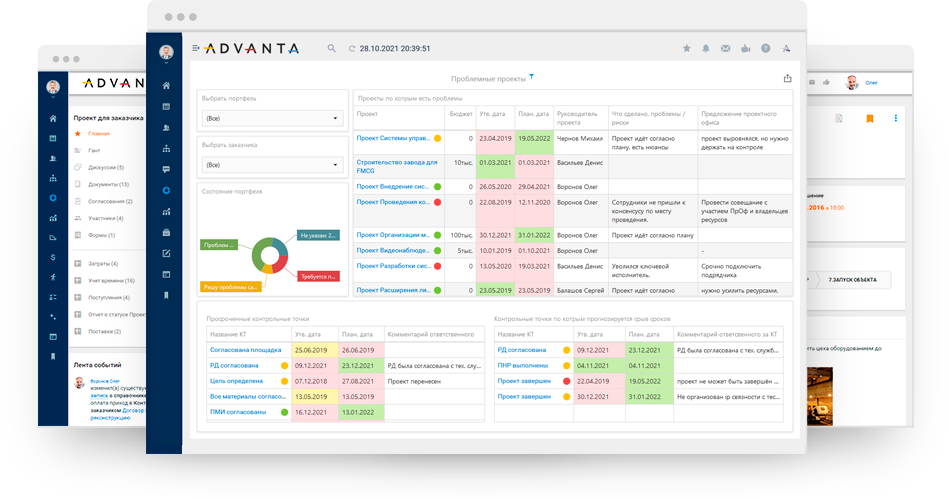The image size is (949, 499).
Task: Toggle the hamburger menu beside ADVANTA logo
Action: 195,48
